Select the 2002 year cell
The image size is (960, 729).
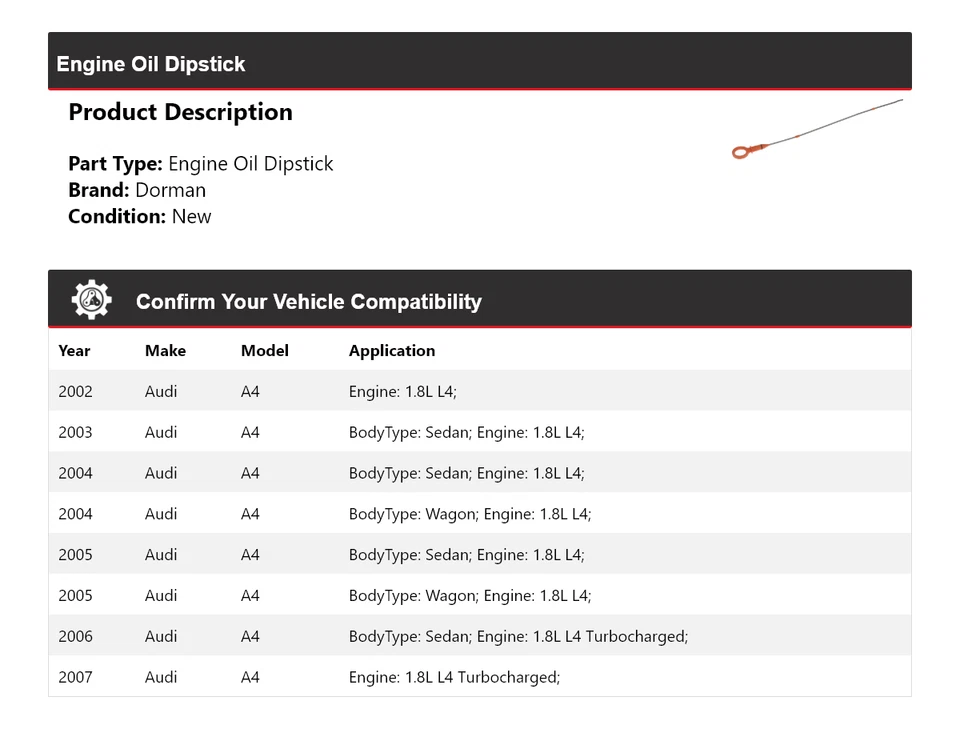point(75,392)
